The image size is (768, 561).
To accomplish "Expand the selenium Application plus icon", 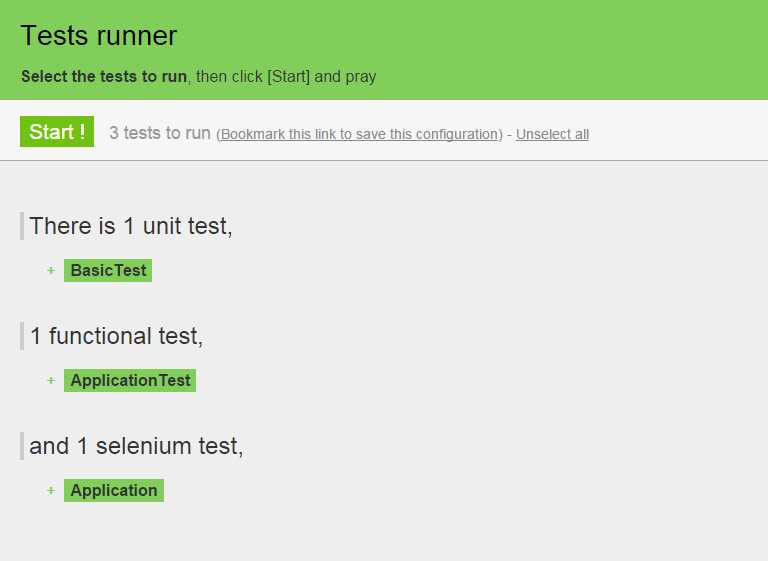I will point(51,490).
